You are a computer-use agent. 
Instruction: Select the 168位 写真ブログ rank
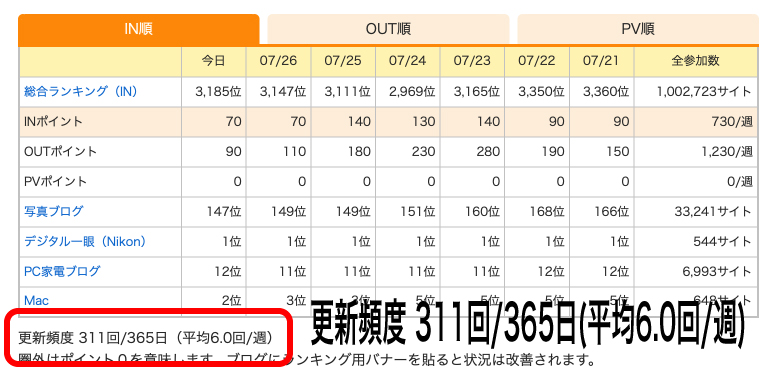click(x=537, y=212)
